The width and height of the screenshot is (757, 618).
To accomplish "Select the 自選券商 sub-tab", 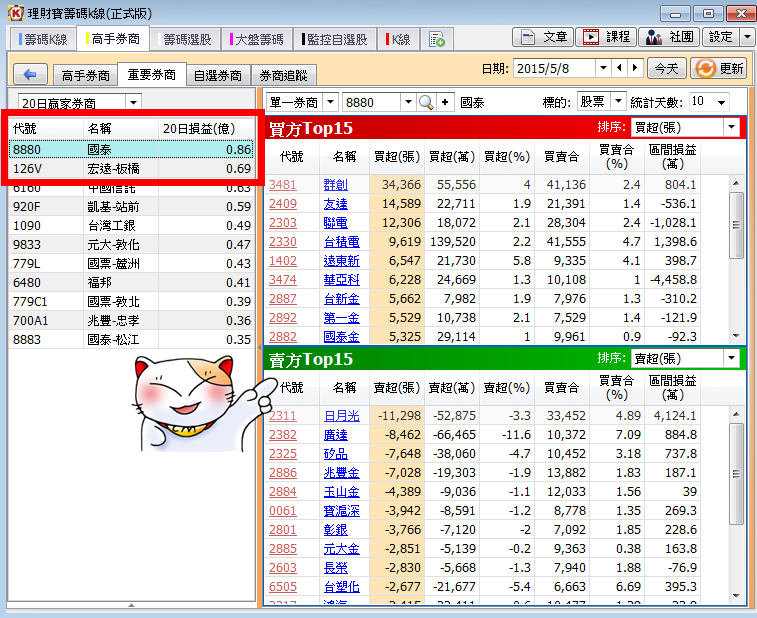I will (218, 75).
